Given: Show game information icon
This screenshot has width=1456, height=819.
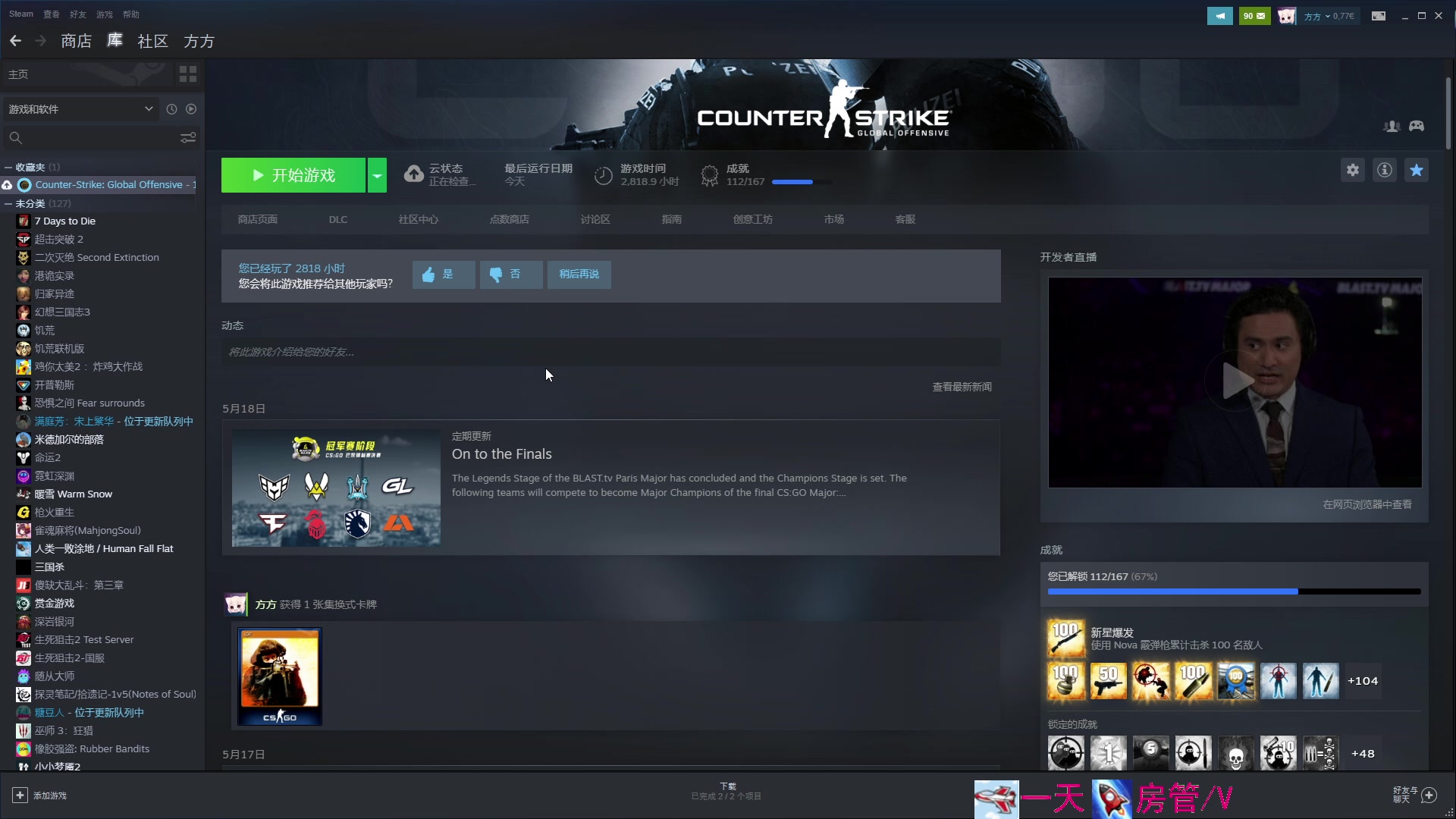Looking at the screenshot, I should coord(1385,170).
